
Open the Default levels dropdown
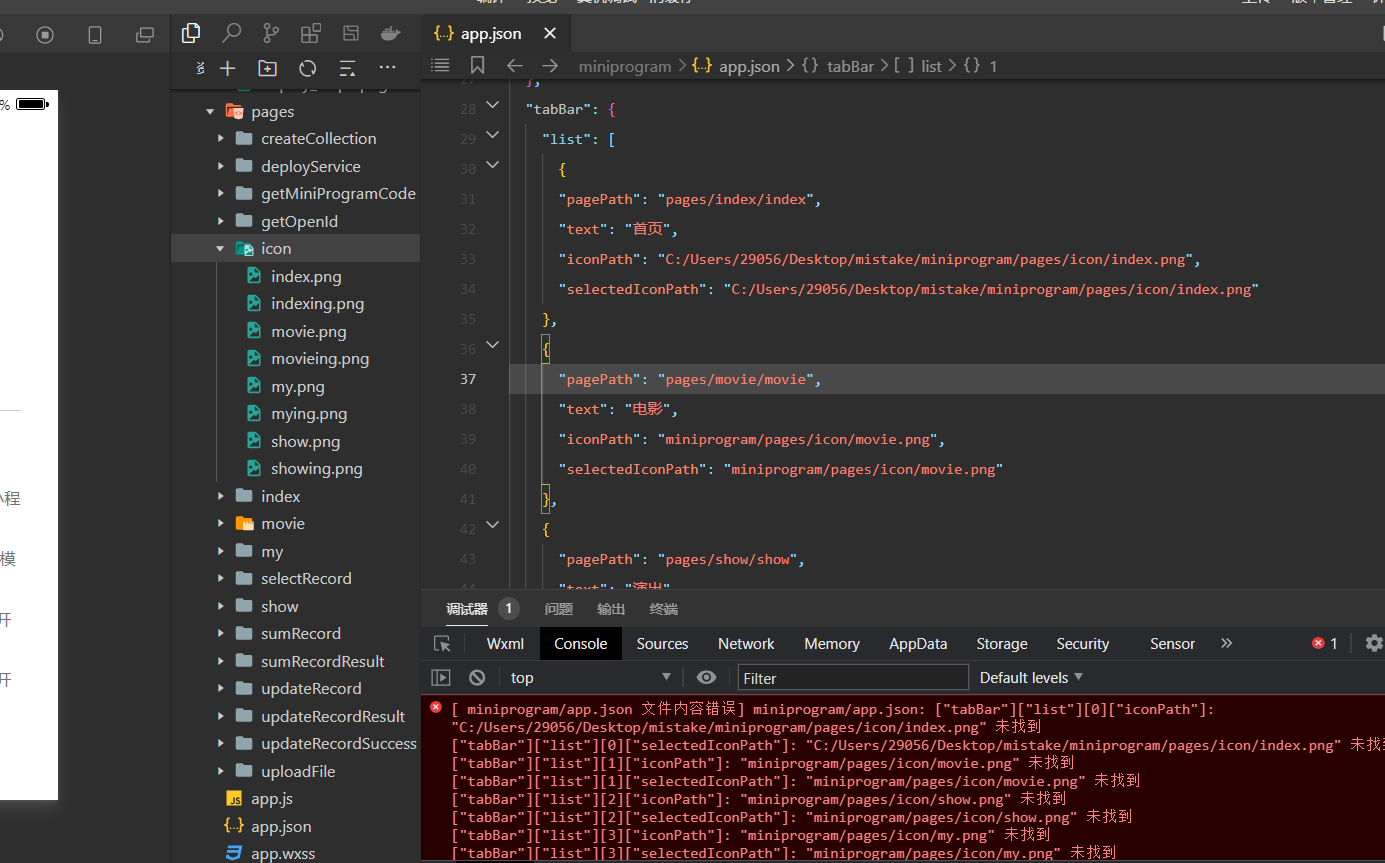point(1031,677)
